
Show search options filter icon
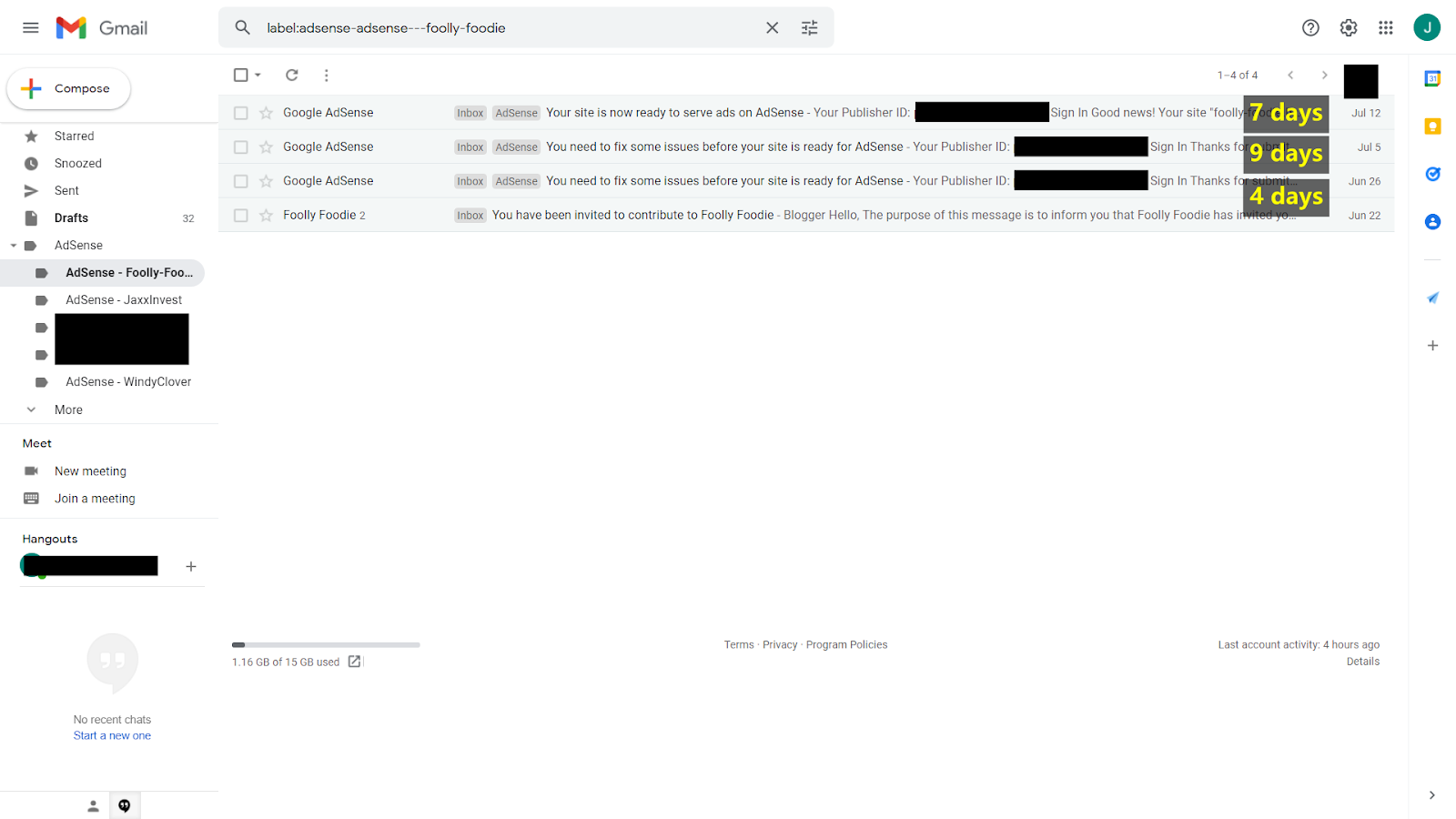coord(809,27)
